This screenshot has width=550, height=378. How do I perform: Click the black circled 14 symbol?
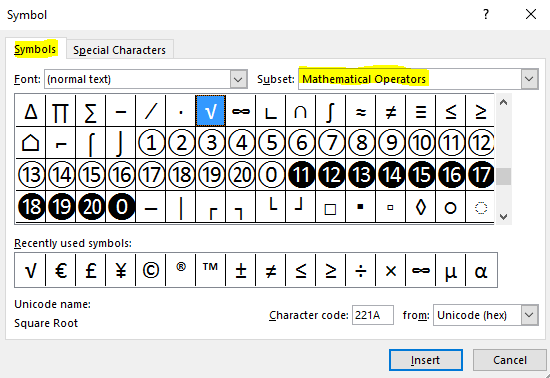[x=391, y=174]
